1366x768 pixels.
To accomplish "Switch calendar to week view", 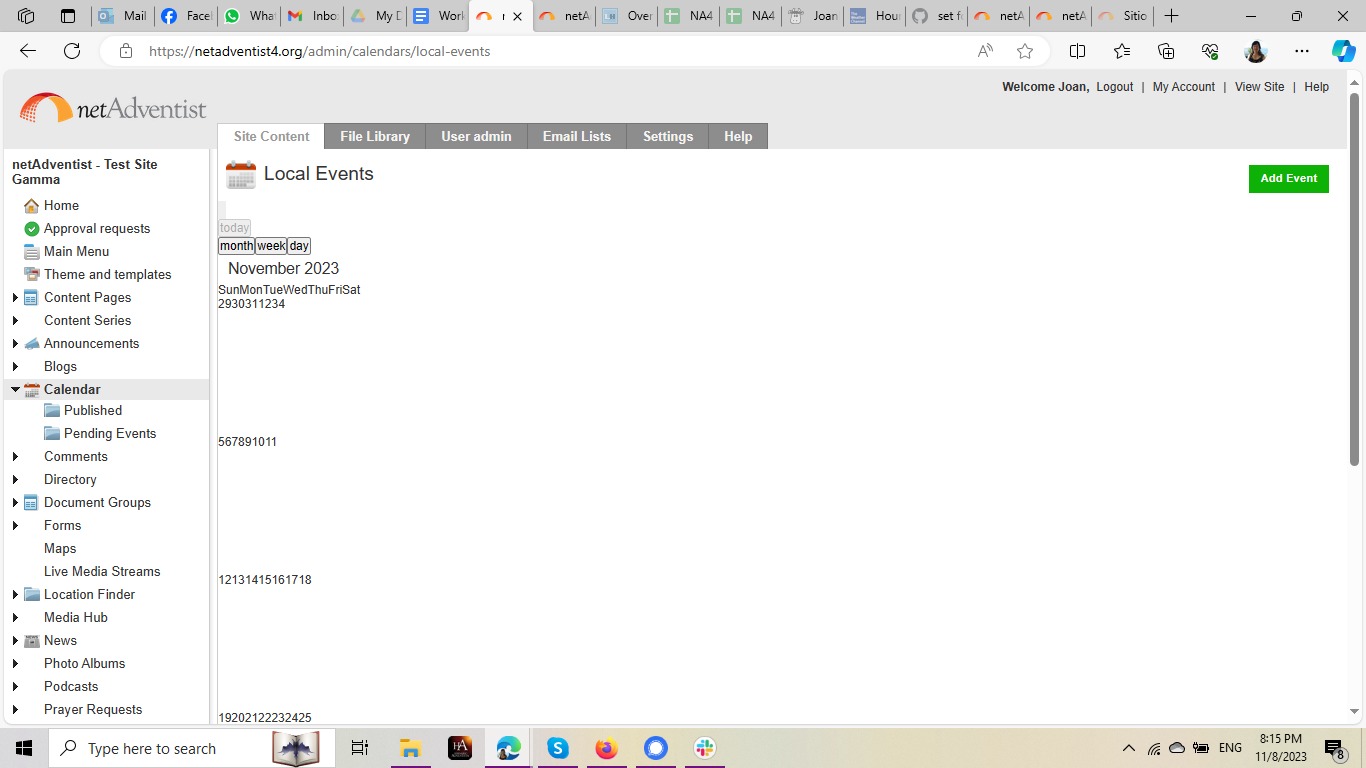I will (271, 246).
